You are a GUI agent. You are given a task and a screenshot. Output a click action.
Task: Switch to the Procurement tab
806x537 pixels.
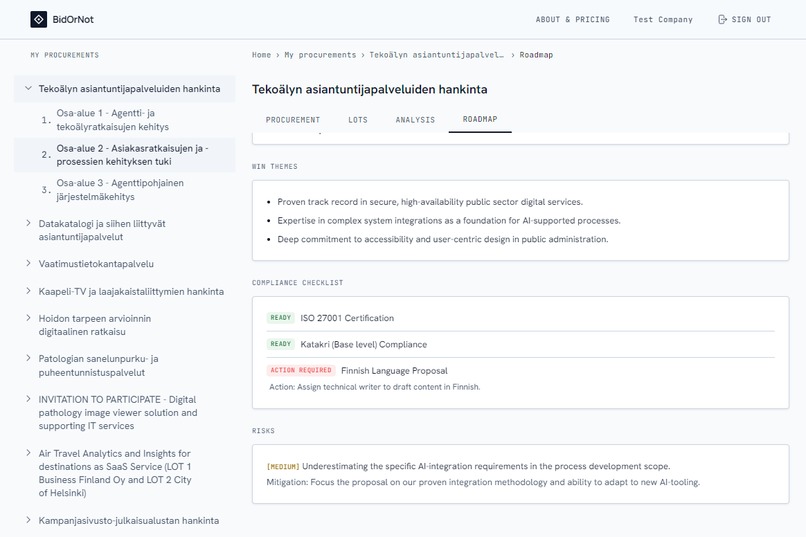pos(293,120)
